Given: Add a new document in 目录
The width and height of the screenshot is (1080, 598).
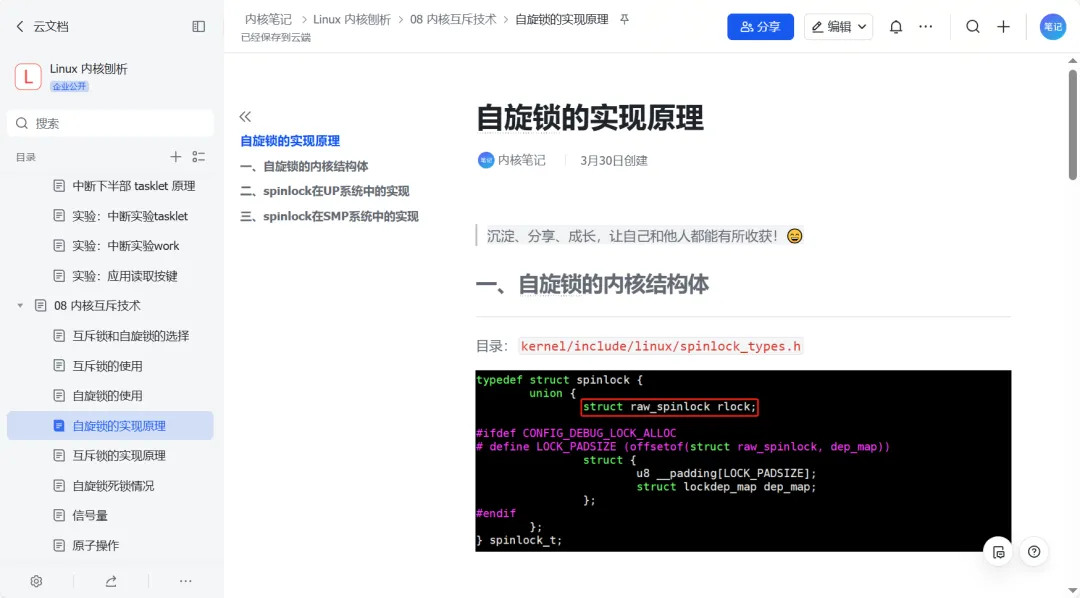Looking at the screenshot, I should click(176, 157).
